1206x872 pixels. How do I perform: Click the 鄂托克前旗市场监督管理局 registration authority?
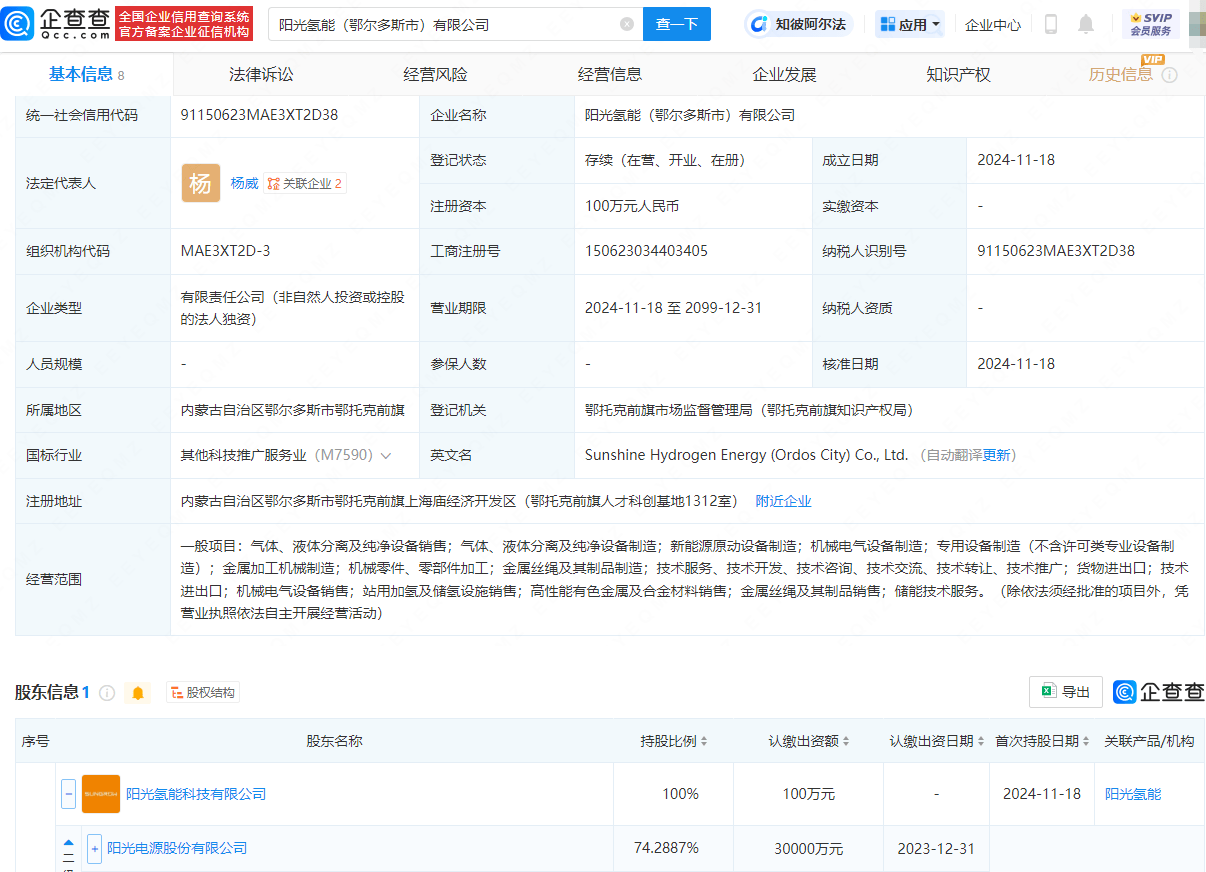749,410
